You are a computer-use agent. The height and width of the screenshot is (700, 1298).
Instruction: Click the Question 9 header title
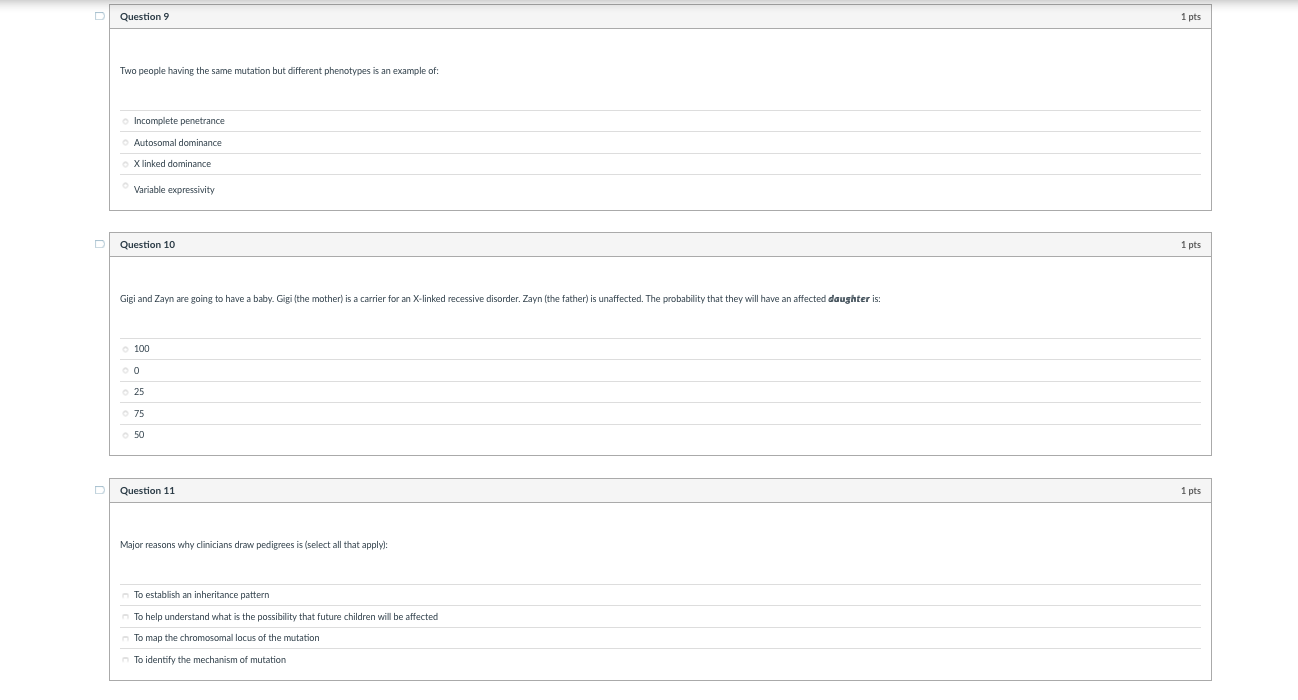[x=144, y=17]
